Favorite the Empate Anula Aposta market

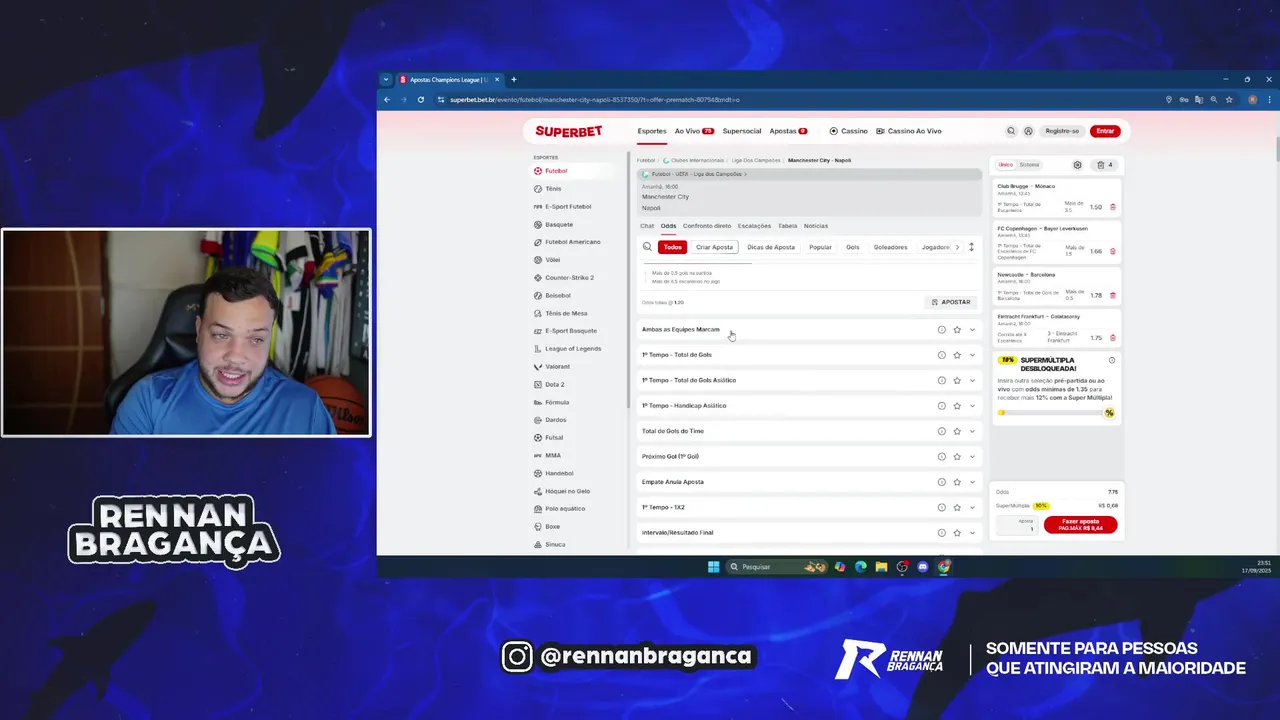(x=957, y=482)
